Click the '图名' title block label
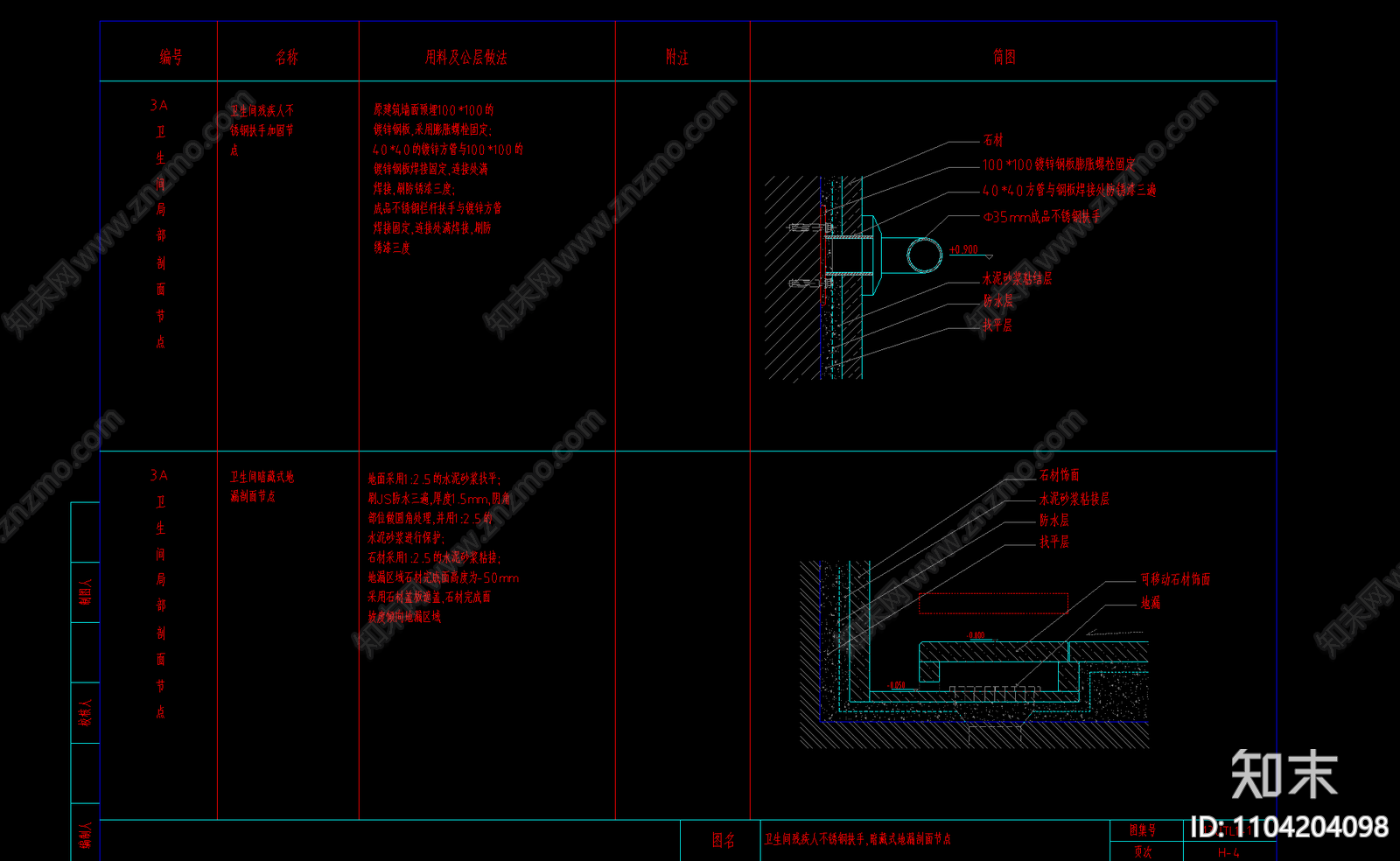 [724, 841]
